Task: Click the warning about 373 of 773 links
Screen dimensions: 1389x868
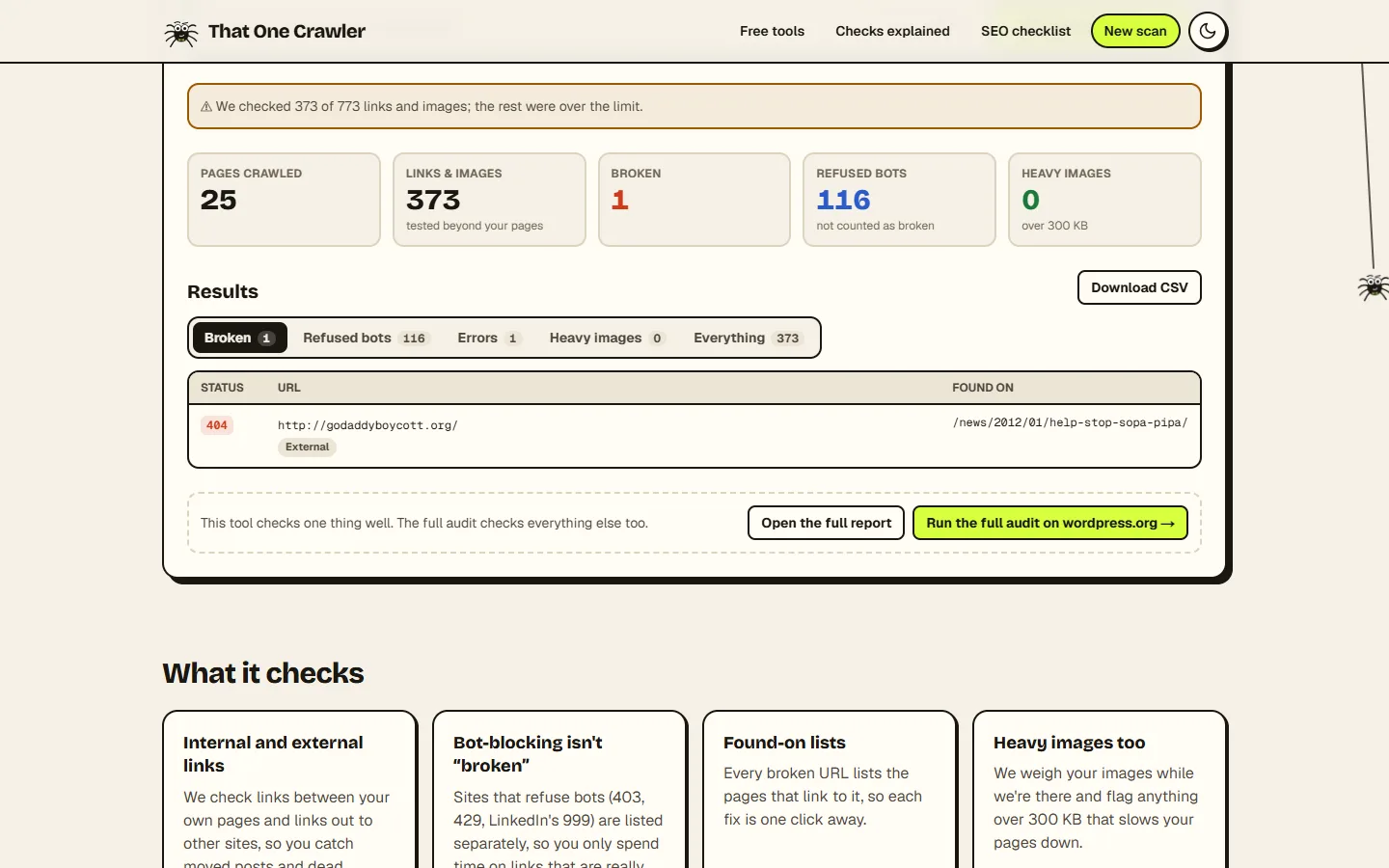Action: click(x=694, y=106)
